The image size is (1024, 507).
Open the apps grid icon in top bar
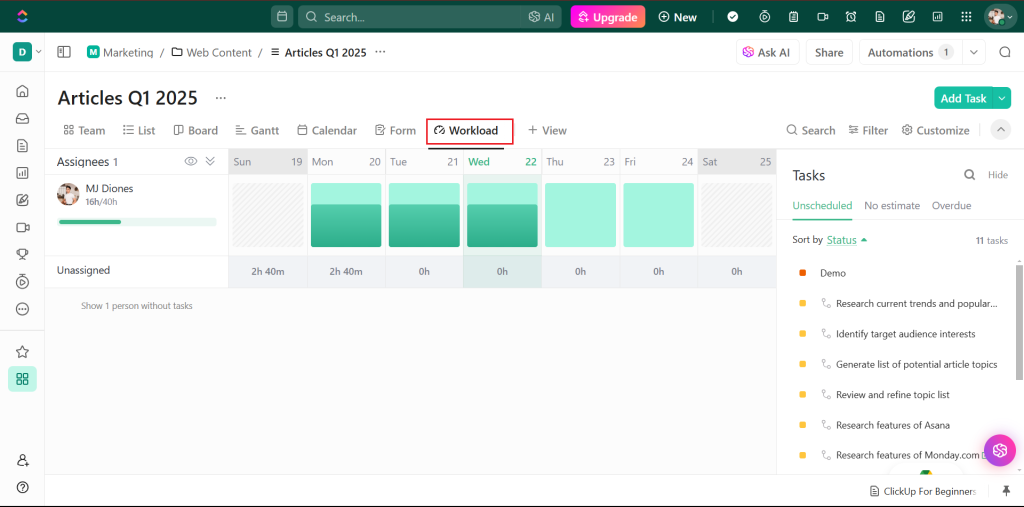(x=967, y=17)
